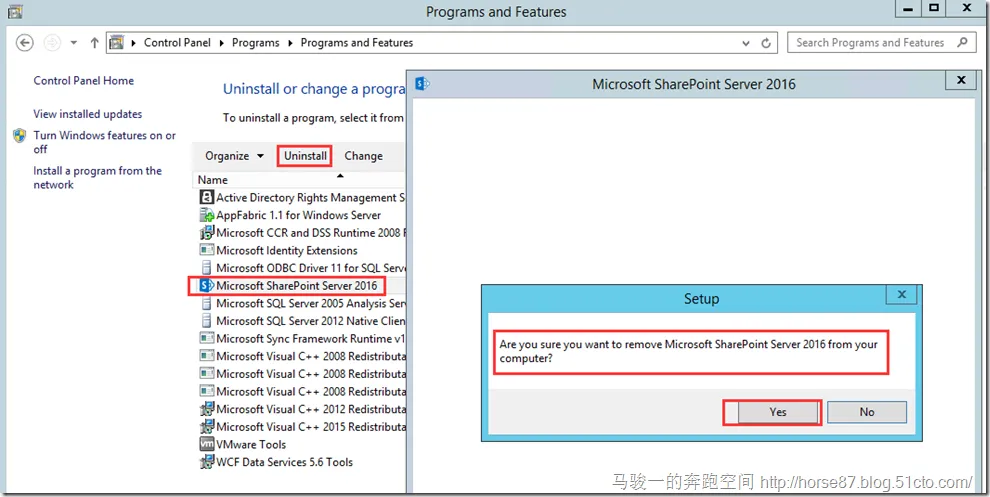Open Turn Windows features on or off

[x=104, y=142]
